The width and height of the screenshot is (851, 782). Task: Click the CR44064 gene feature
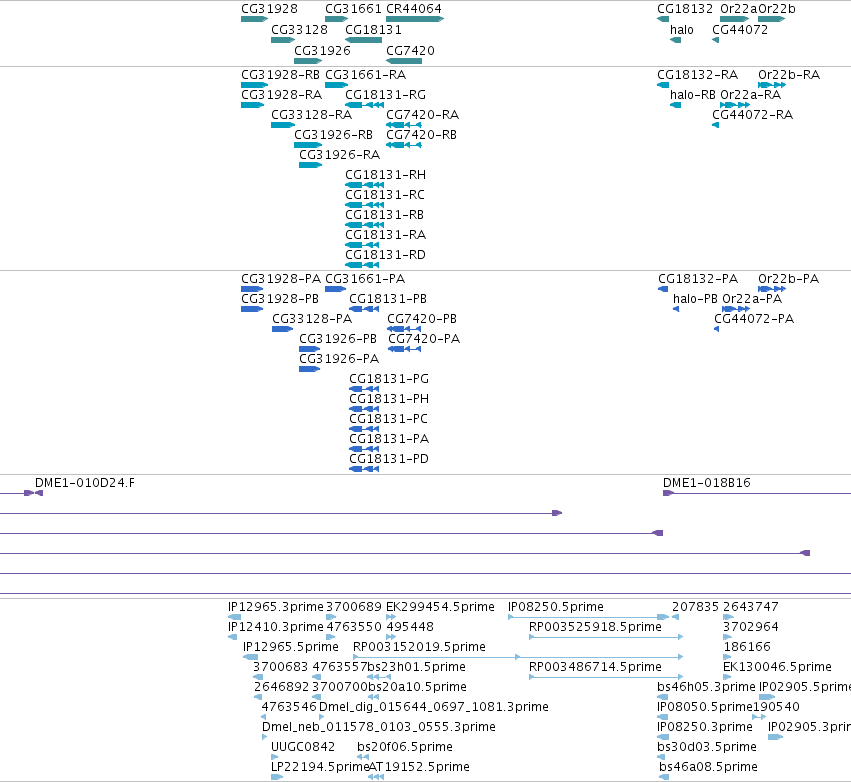pos(415,19)
